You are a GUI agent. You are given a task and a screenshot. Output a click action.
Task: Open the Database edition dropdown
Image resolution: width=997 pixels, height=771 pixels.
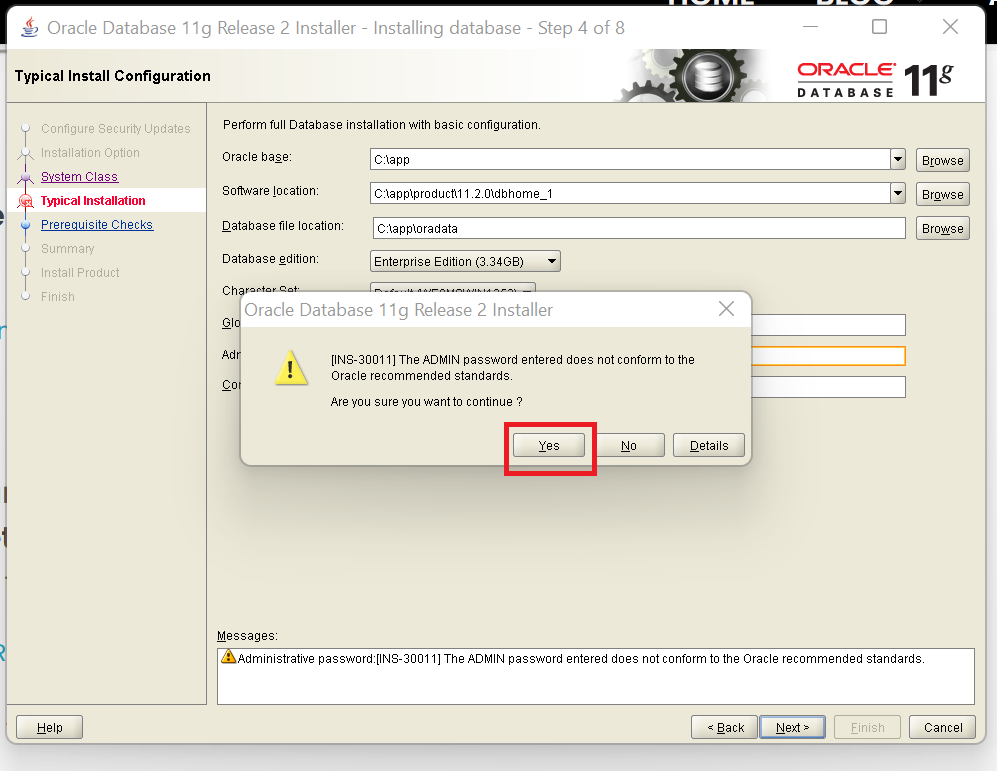(465, 261)
